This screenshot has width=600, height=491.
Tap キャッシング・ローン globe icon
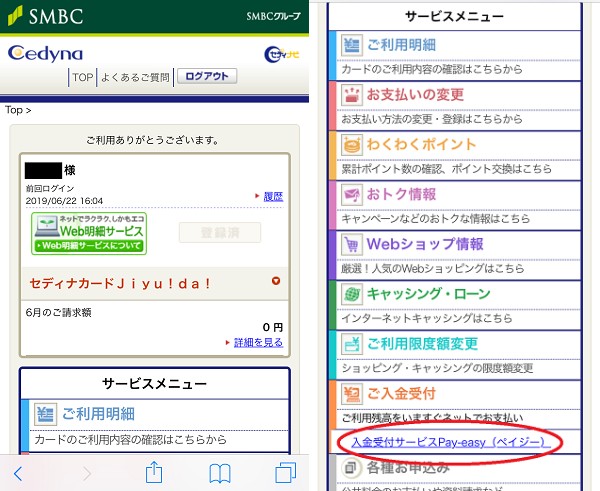point(352,294)
